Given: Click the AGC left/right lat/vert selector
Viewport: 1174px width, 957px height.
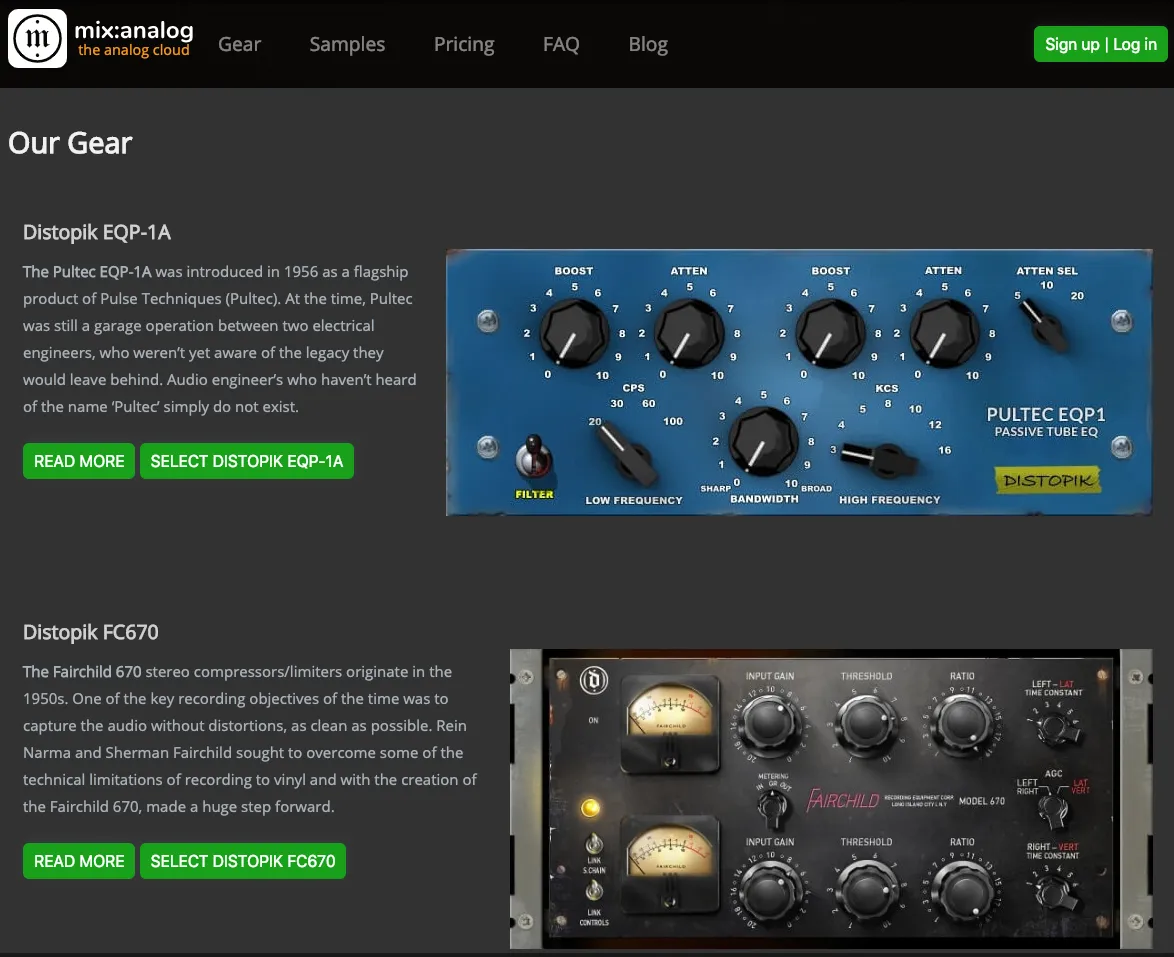Looking at the screenshot, I should point(1053,809).
